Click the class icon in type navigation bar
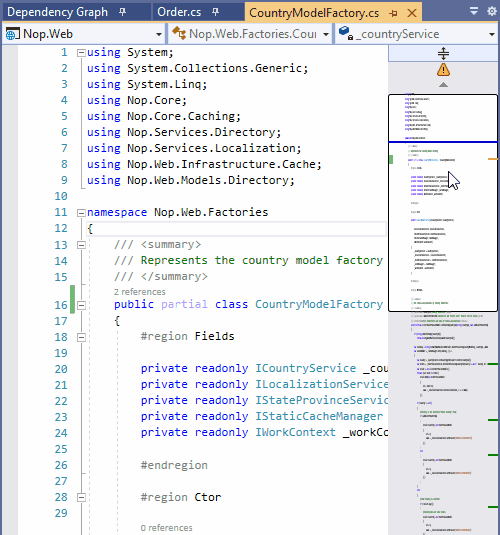Image resolution: width=500 pixels, height=535 pixels. 179,33
